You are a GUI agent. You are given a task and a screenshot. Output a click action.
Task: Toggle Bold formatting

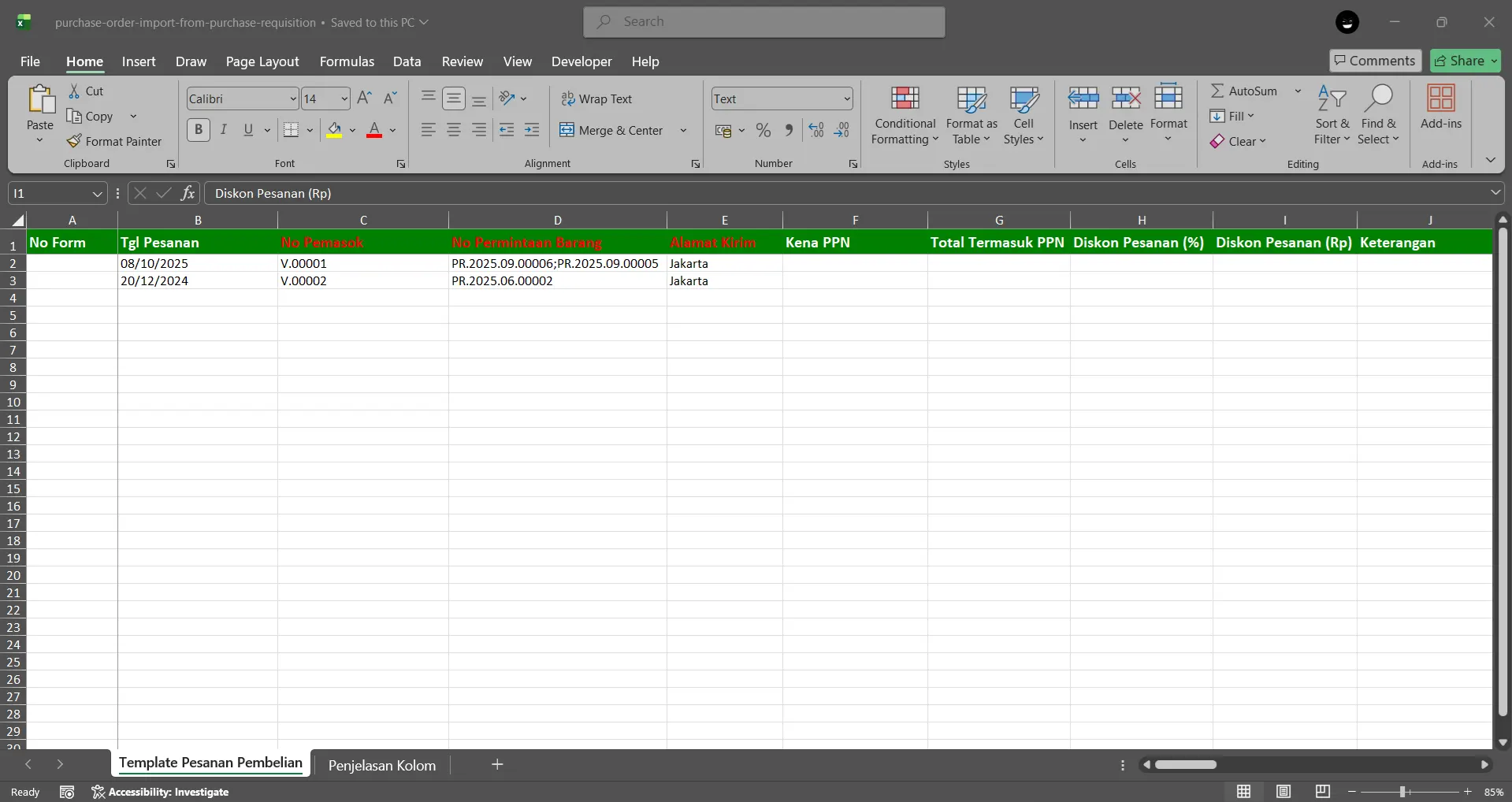click(x=199, y=130)
